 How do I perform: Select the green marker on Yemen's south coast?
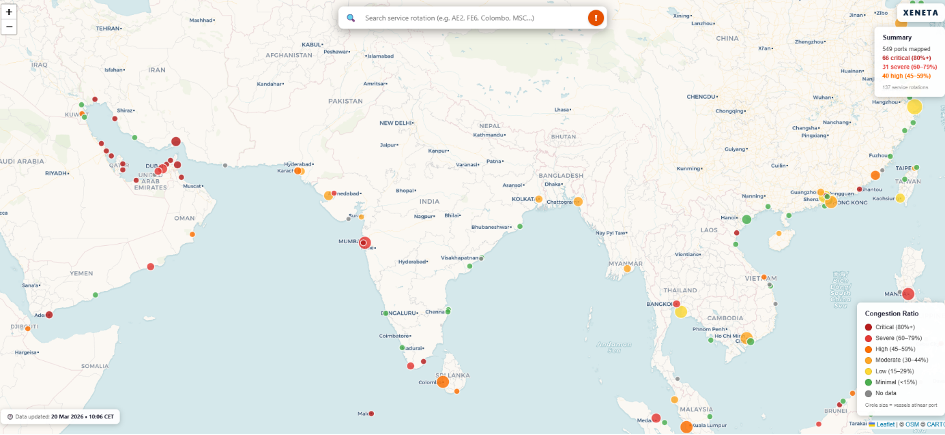point(95,295)
